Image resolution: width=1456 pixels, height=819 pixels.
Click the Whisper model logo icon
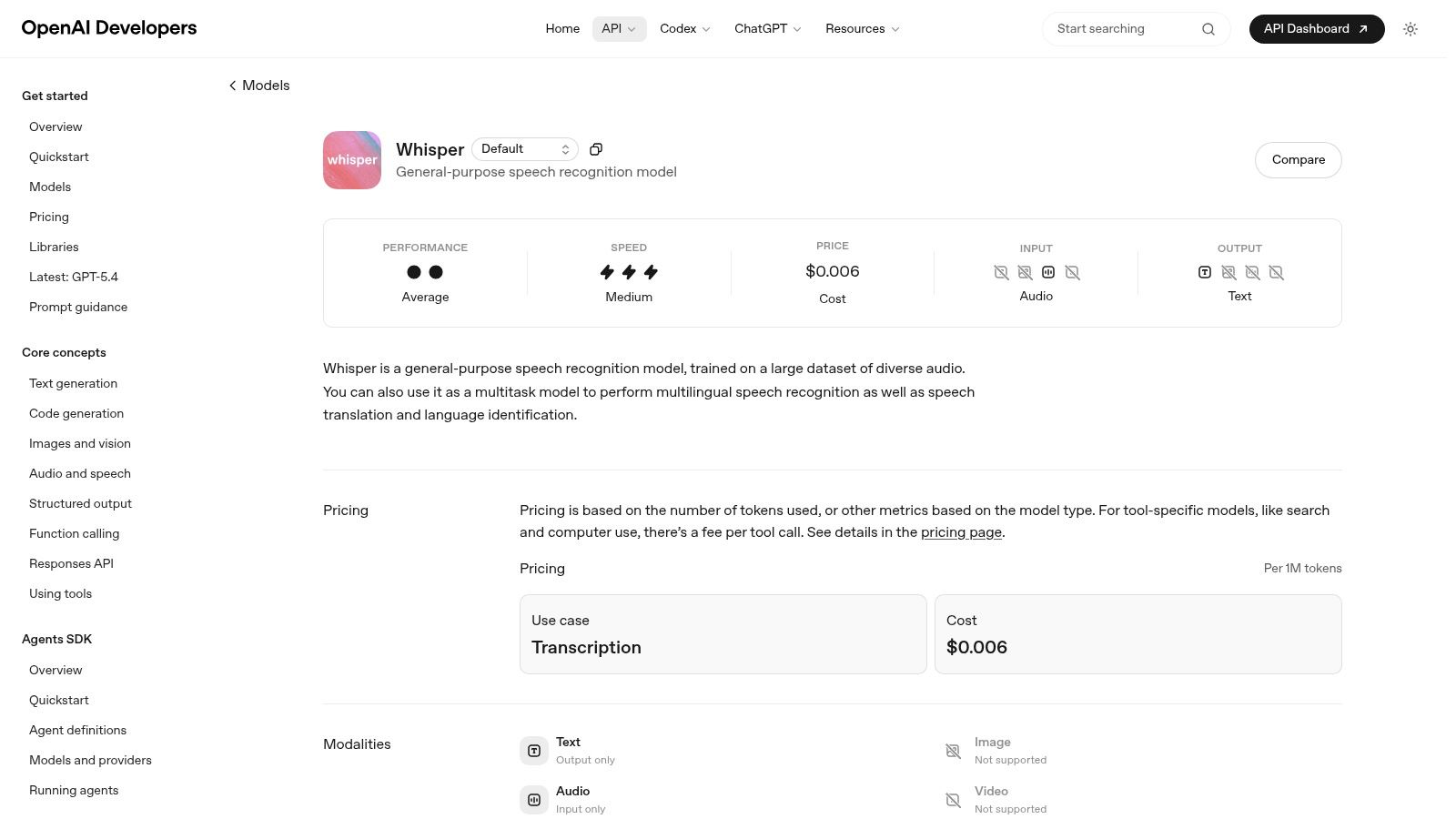tap(351, 160)
